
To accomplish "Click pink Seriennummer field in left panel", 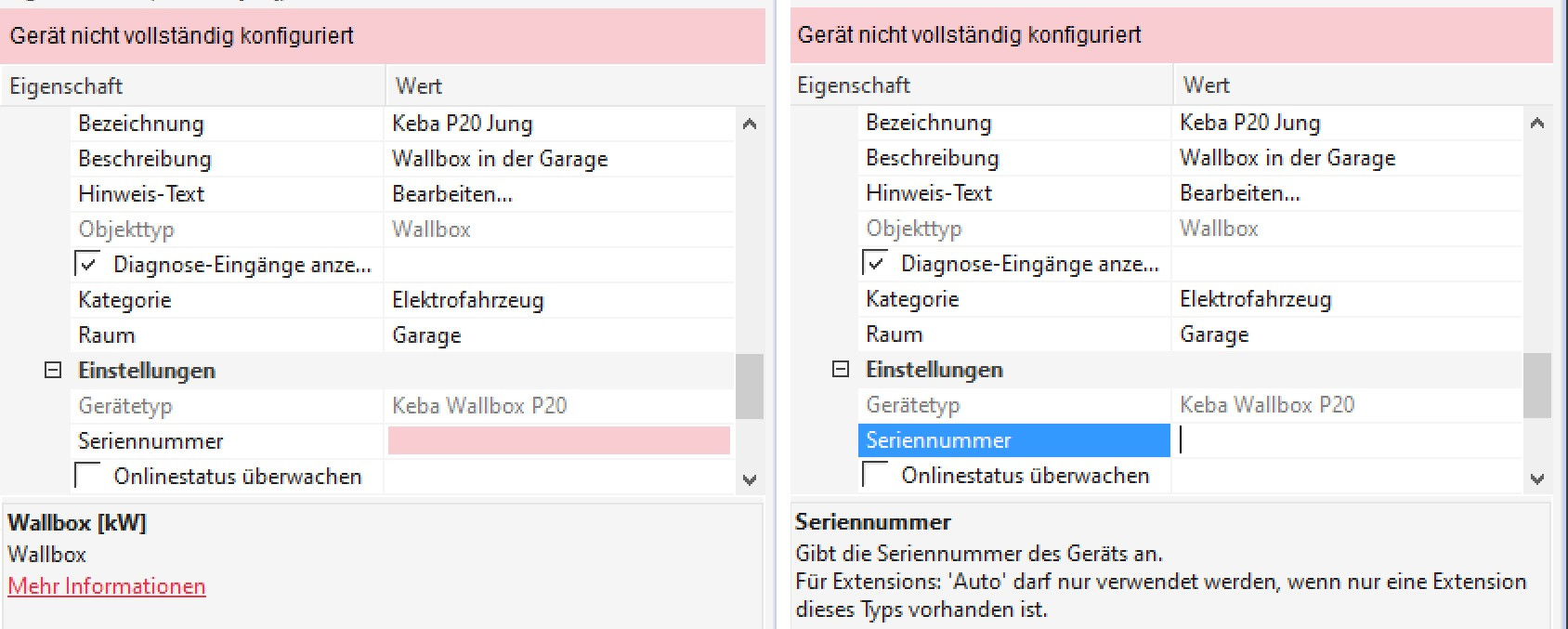I will 559,440.
